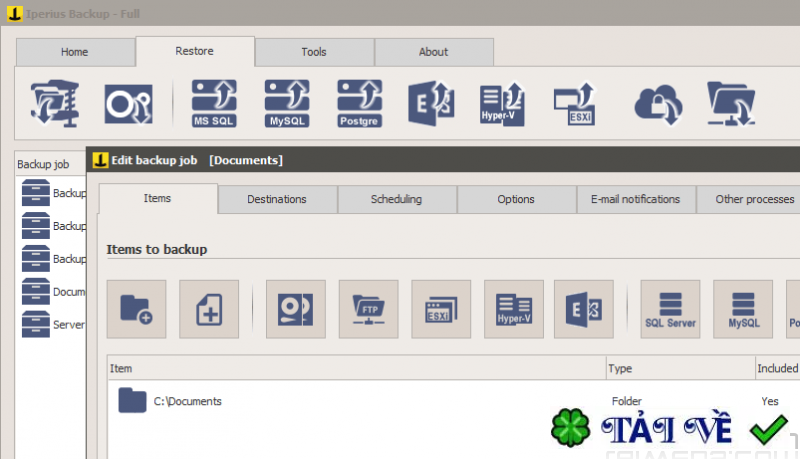Add a SQL Server backup item
Image resolution: width=800 pixels, height=459 pixels.
pos(670,309)
